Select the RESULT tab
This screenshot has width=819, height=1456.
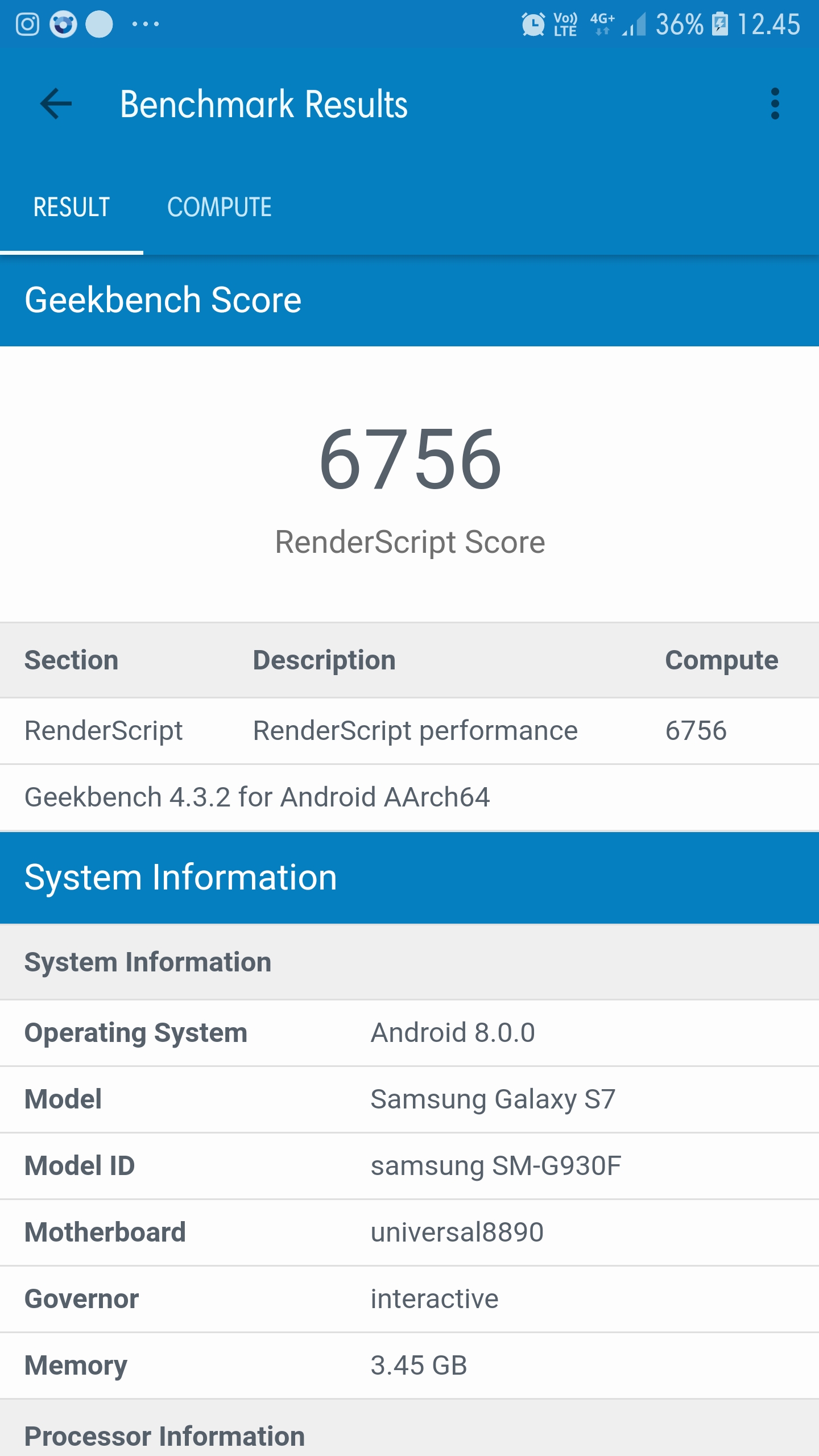[x=72, y=207]
